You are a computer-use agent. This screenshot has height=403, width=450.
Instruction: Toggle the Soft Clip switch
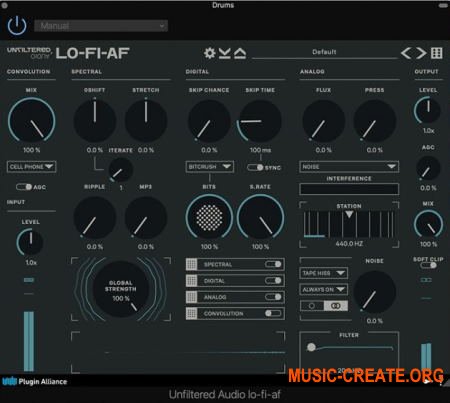(428, 265)
